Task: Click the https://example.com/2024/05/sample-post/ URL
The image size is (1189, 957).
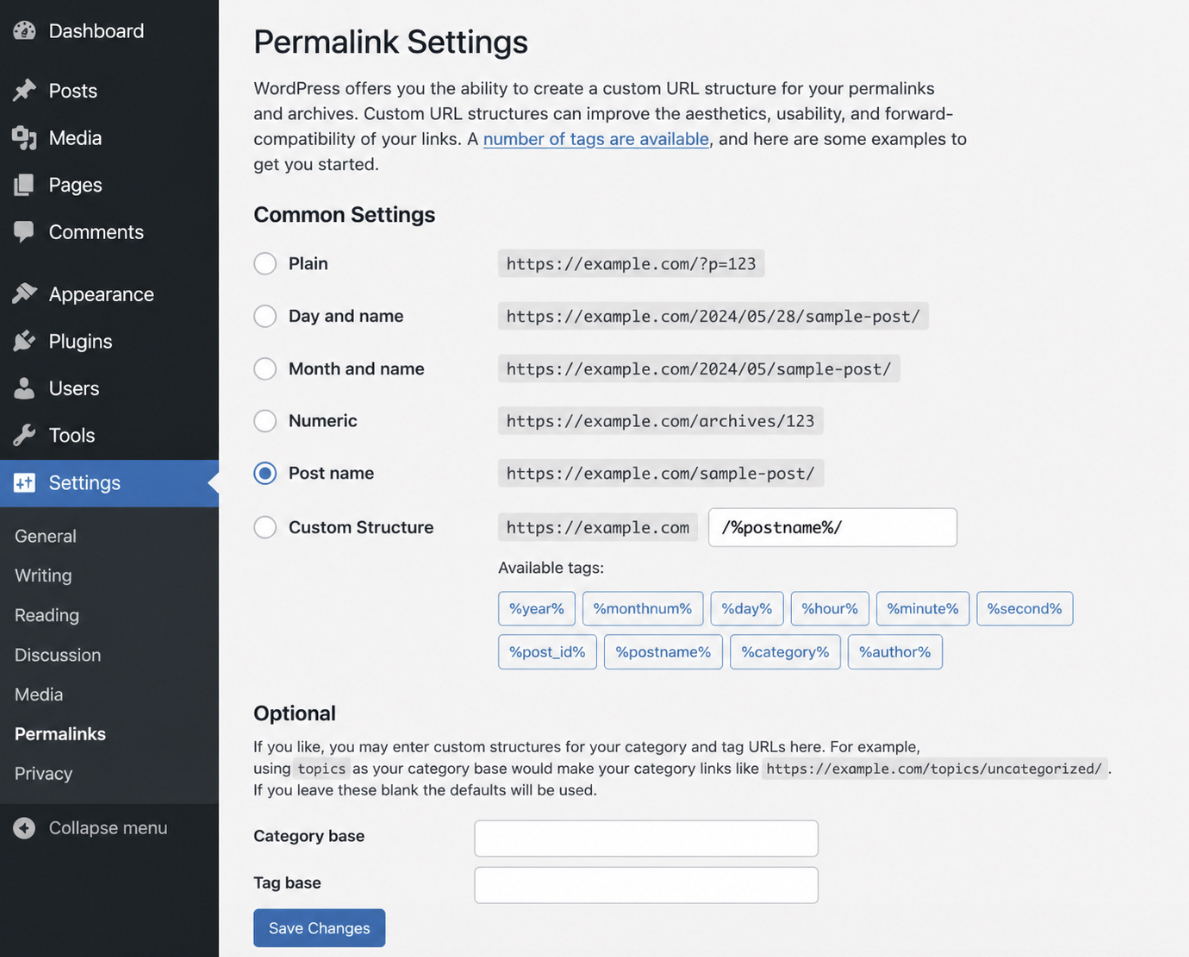Action: [698, 369]
